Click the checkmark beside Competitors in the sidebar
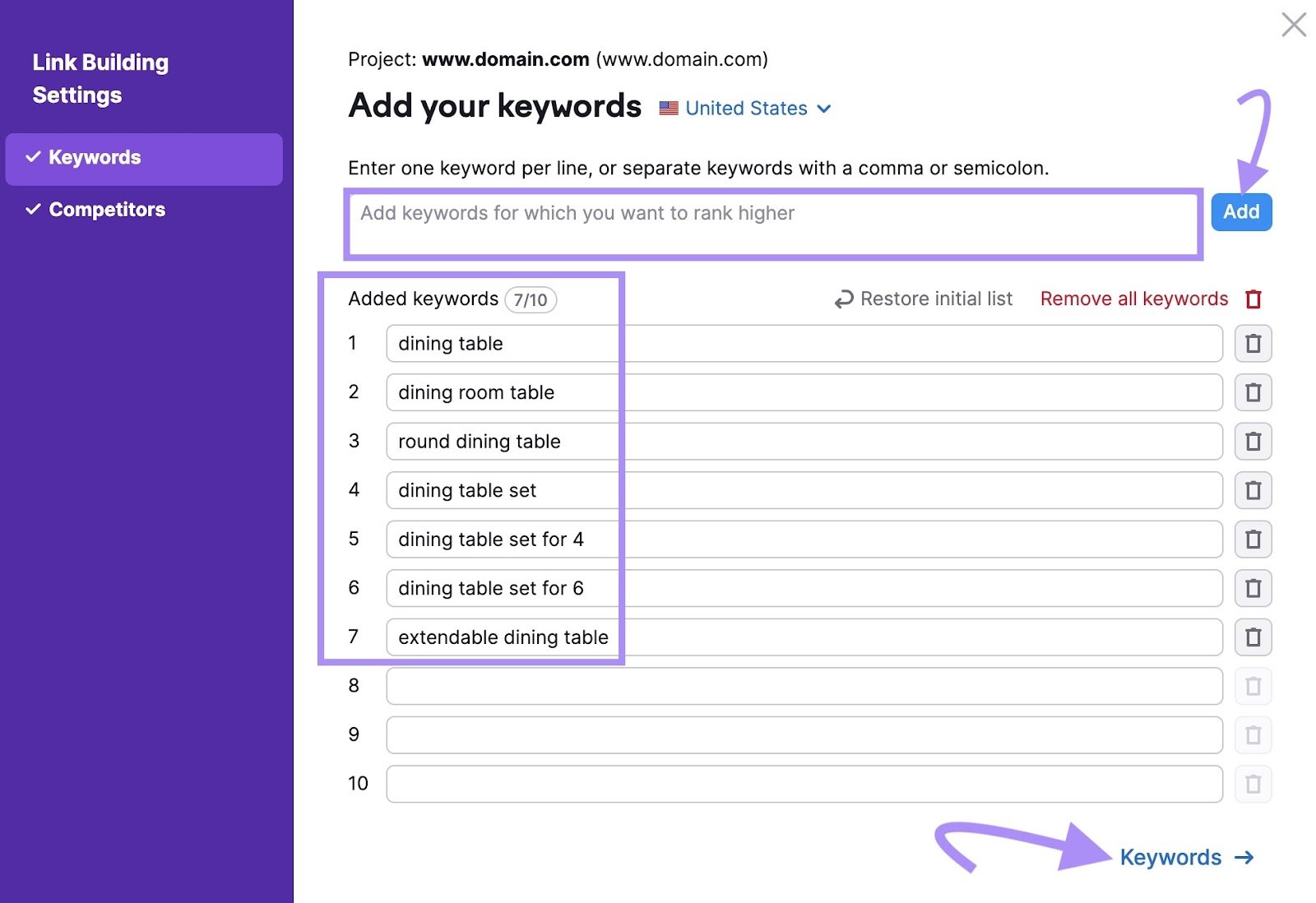The width and height of the screenshot is (1316, 903). coord(33,210)
